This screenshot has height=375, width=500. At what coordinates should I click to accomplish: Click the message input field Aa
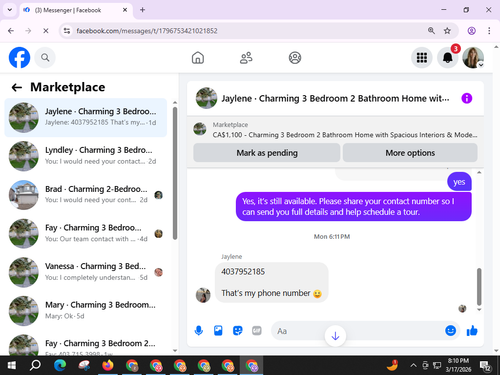point(357,331)
